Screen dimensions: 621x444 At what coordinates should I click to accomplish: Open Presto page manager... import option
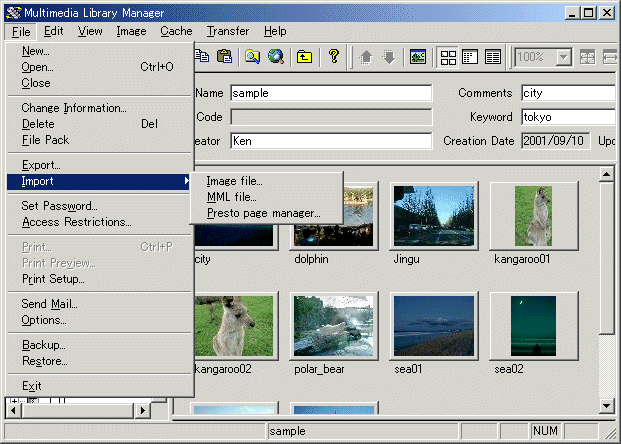pyautogui.click(x=263, y=213)
